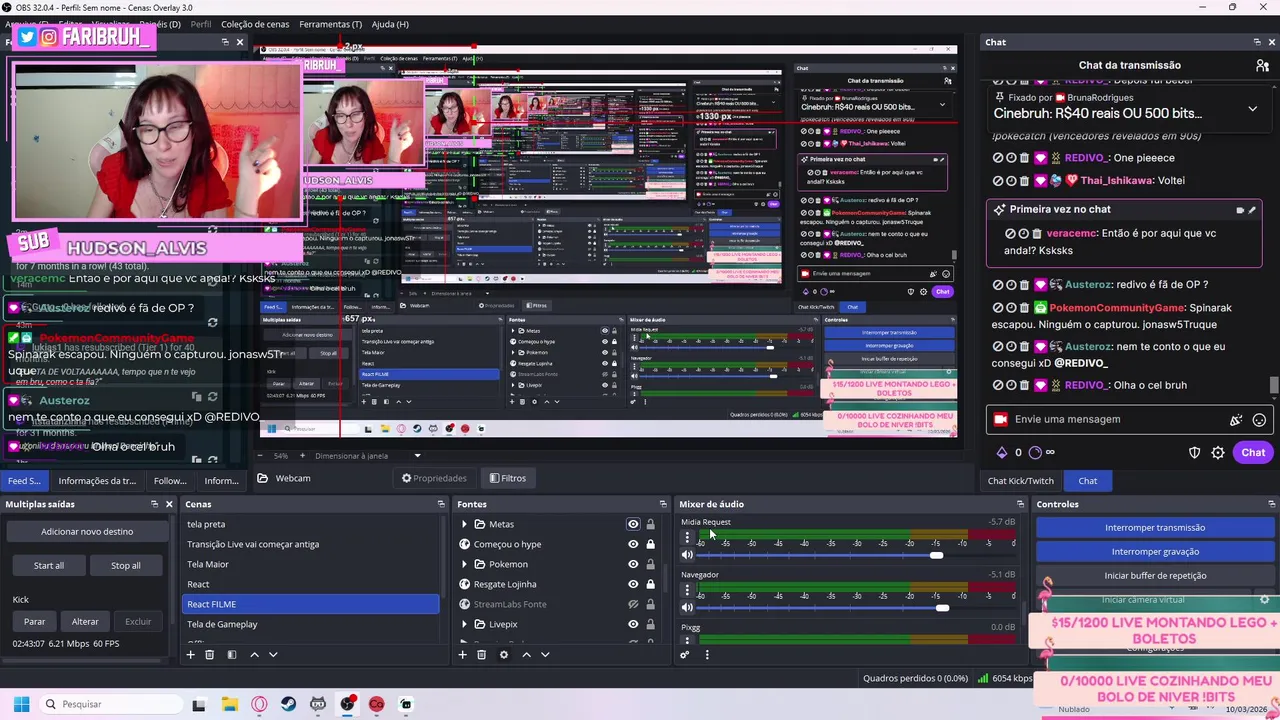Open advanced audio properties gears icon
The height and width of the screenshot is (720, 1280).
click(x=685, y=655)
